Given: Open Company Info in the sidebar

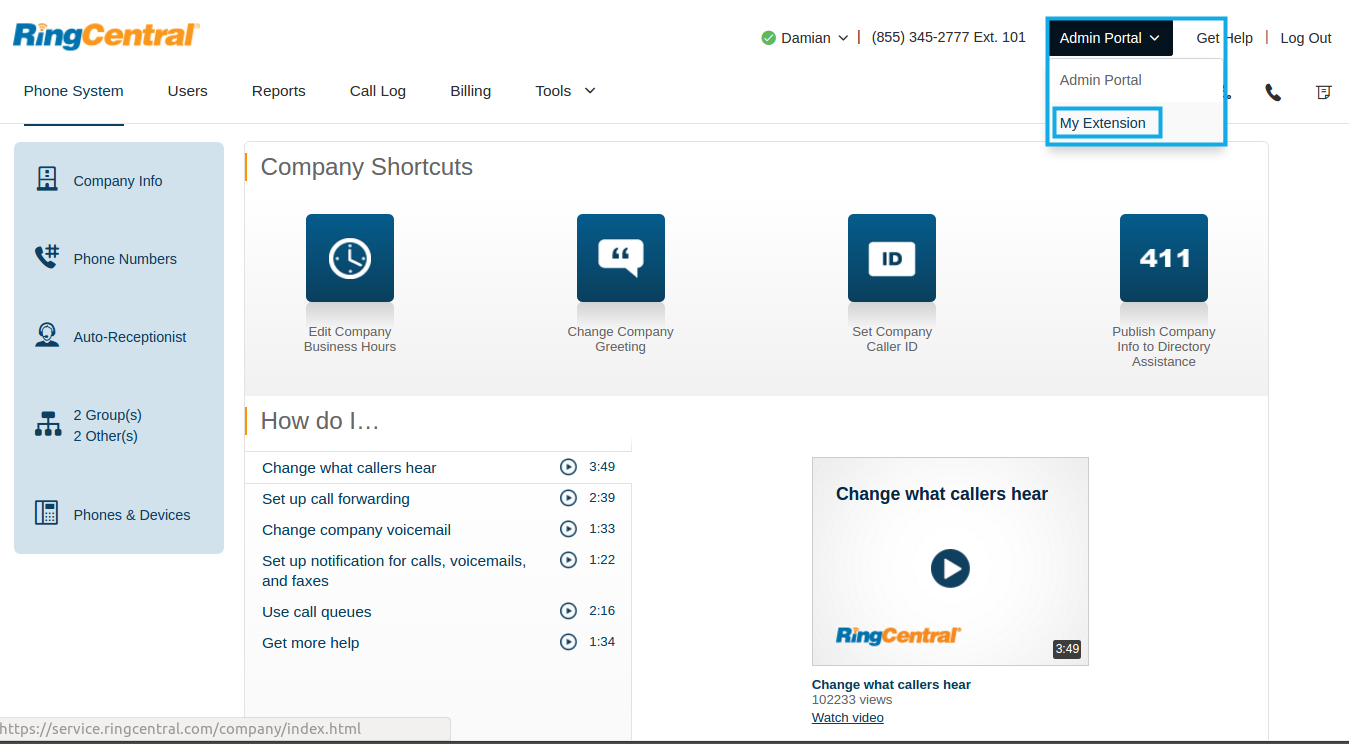Looking at the screenshot, I should 118,181.
